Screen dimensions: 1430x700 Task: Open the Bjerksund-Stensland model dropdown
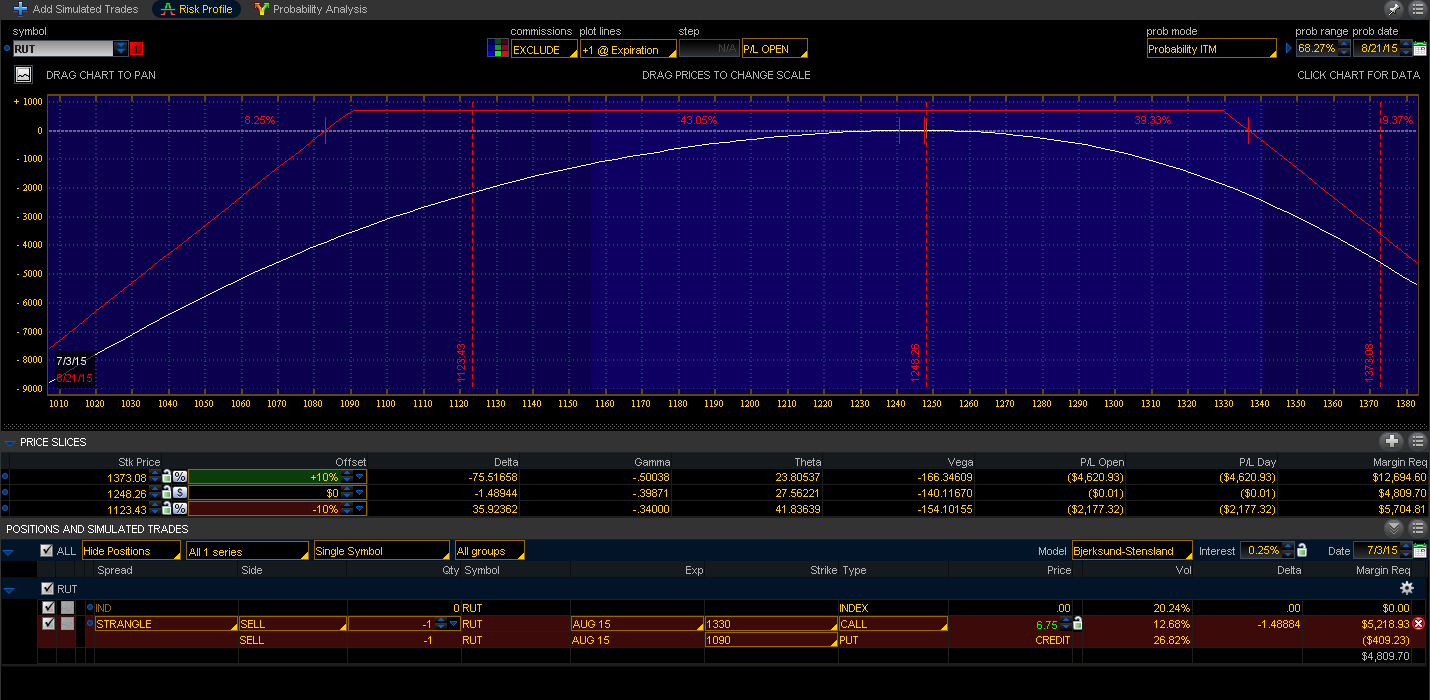[x=1131, y=550]
